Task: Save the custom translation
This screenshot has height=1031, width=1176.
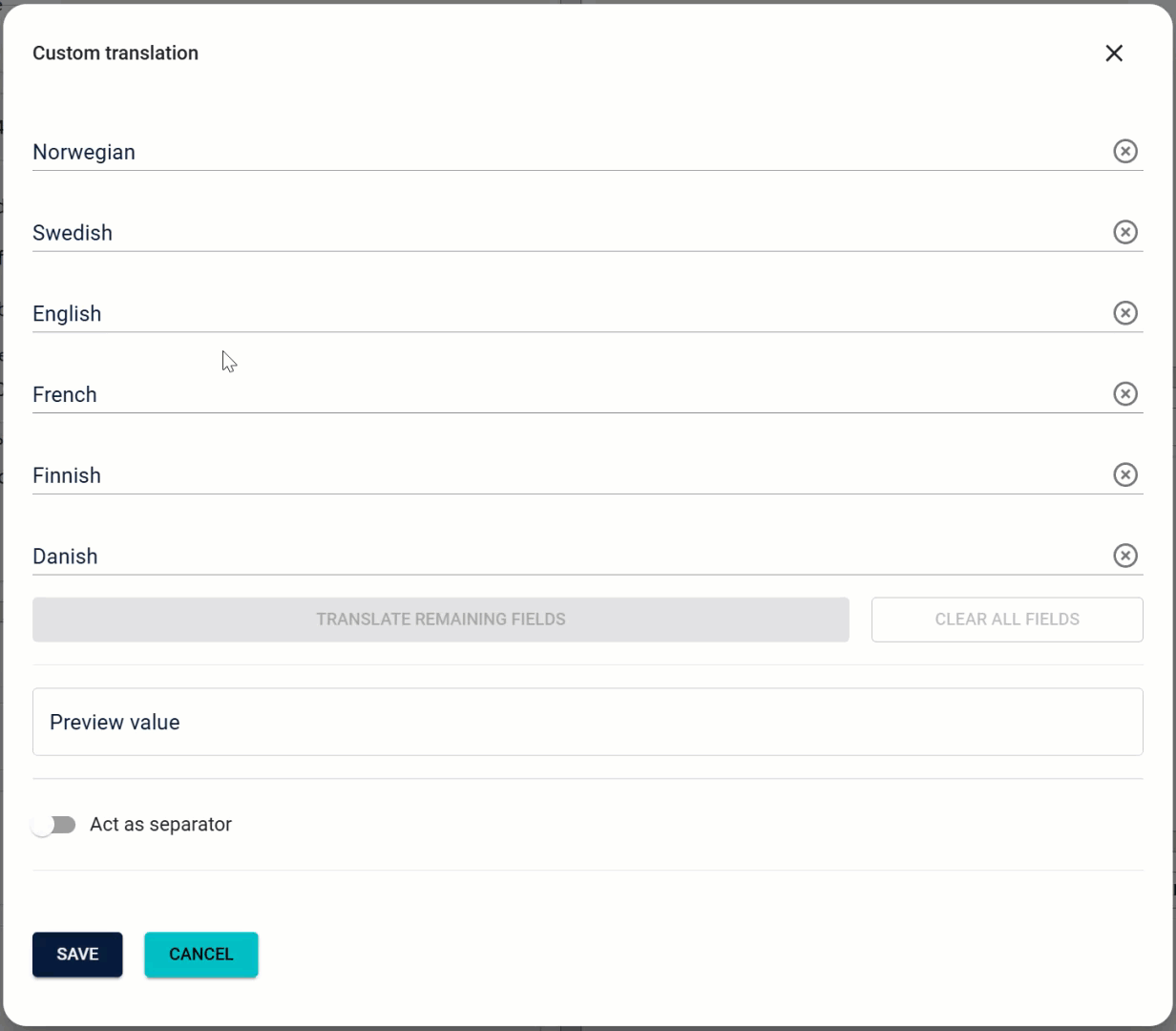Action: click(x=77, y=955)
